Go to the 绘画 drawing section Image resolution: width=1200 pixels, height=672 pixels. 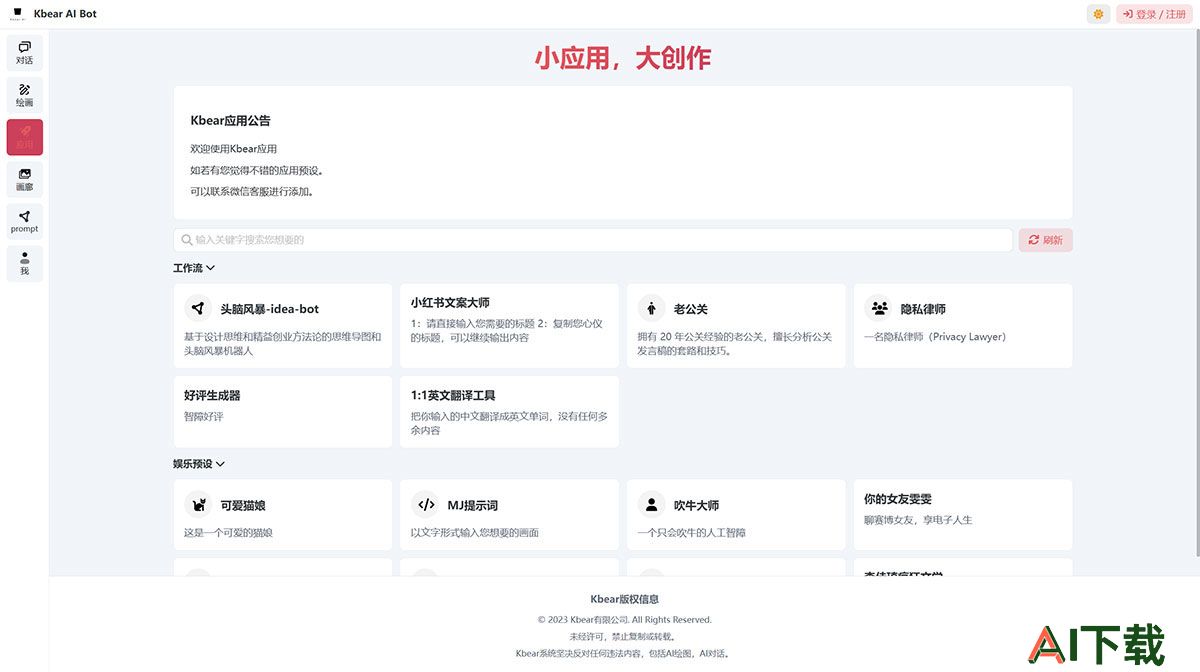25,95
